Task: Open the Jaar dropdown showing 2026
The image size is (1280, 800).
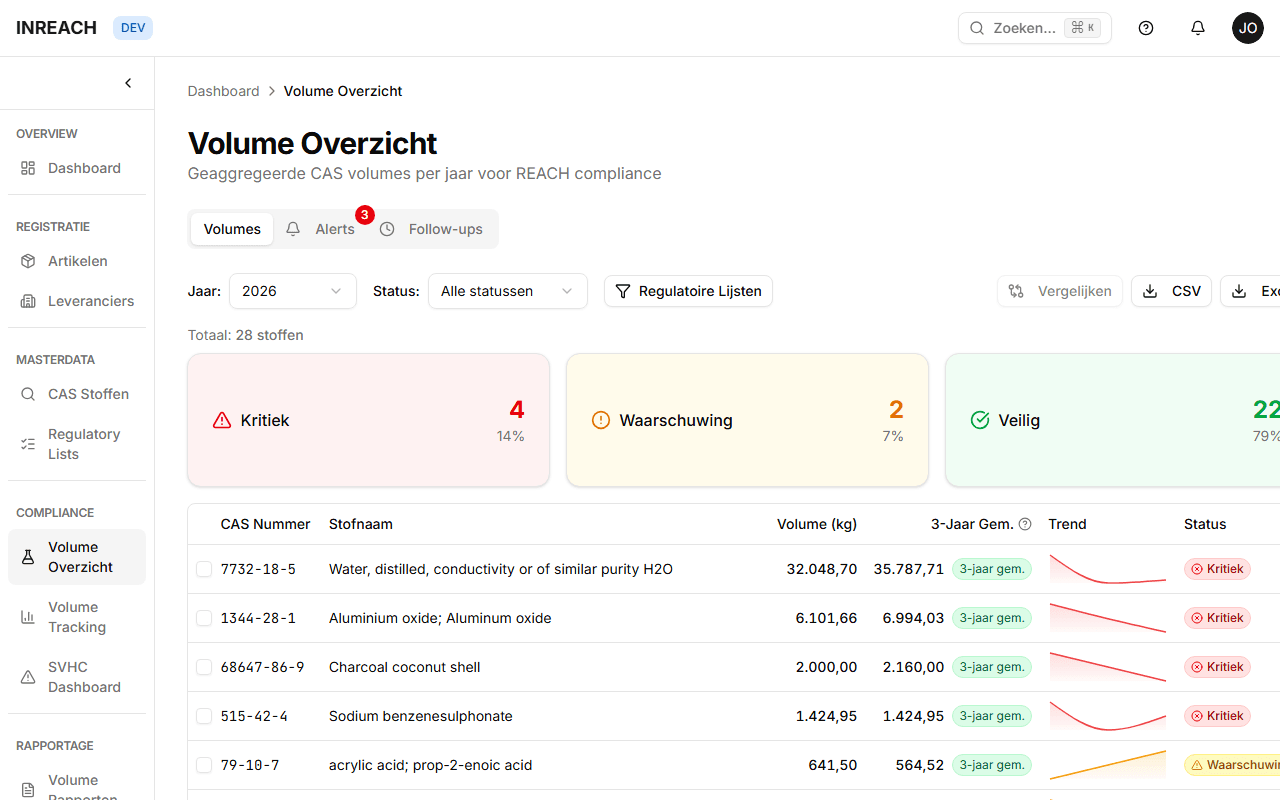Action: (x=292, y=291)
